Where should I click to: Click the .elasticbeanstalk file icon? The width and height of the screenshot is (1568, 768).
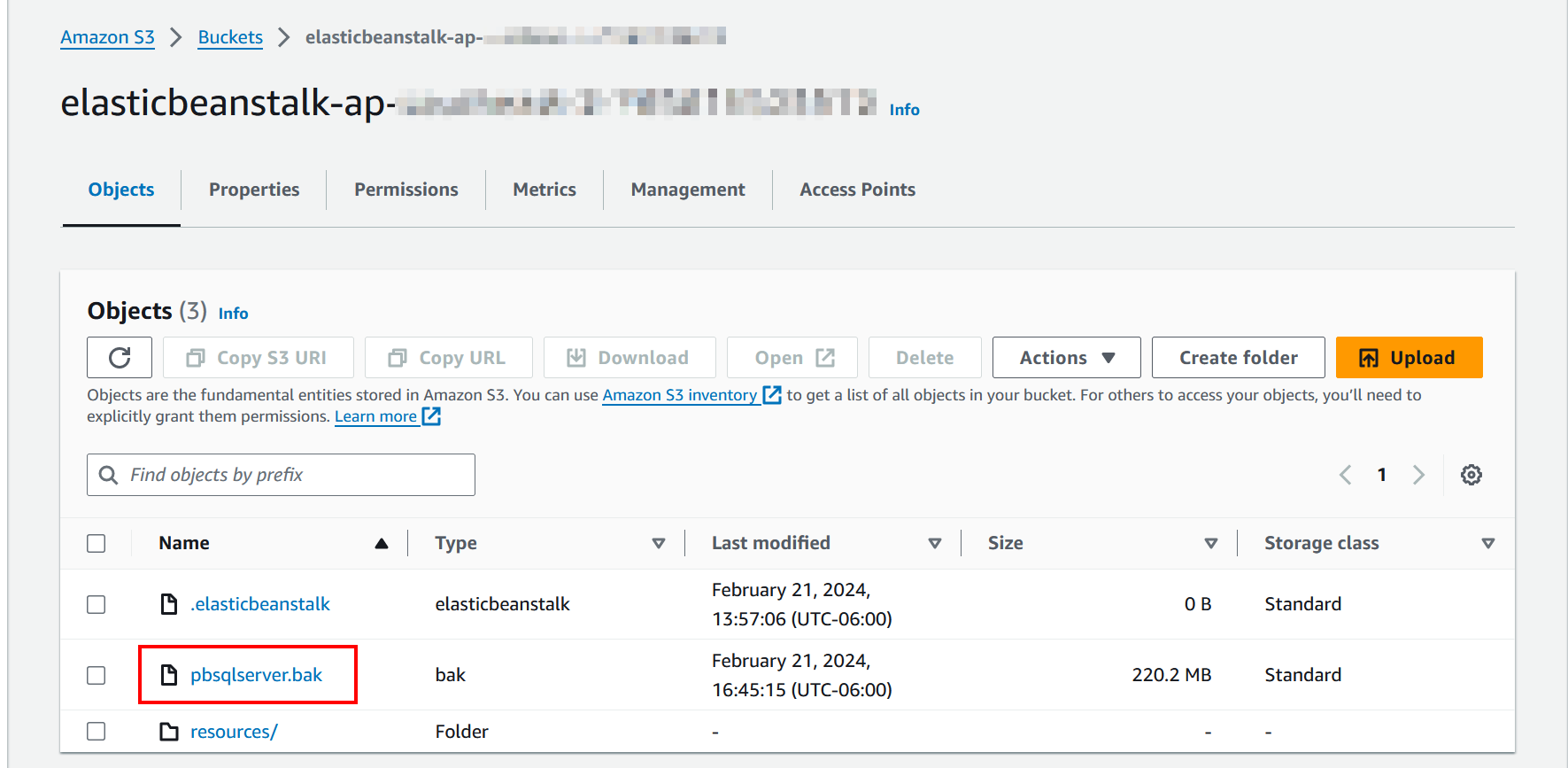click(169, 604)
